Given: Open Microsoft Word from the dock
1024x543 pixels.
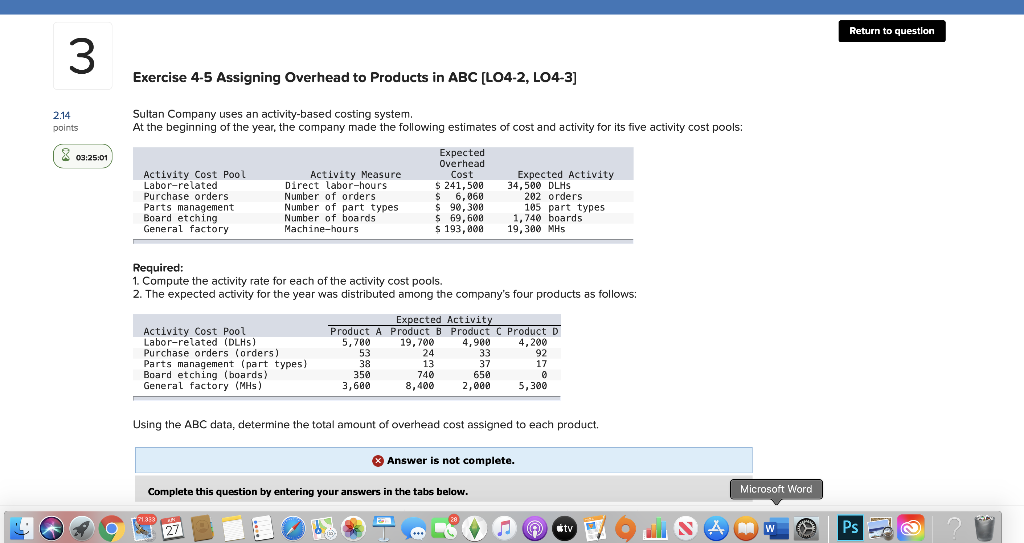Looking at the screenshot, I should tap(776, 528).
